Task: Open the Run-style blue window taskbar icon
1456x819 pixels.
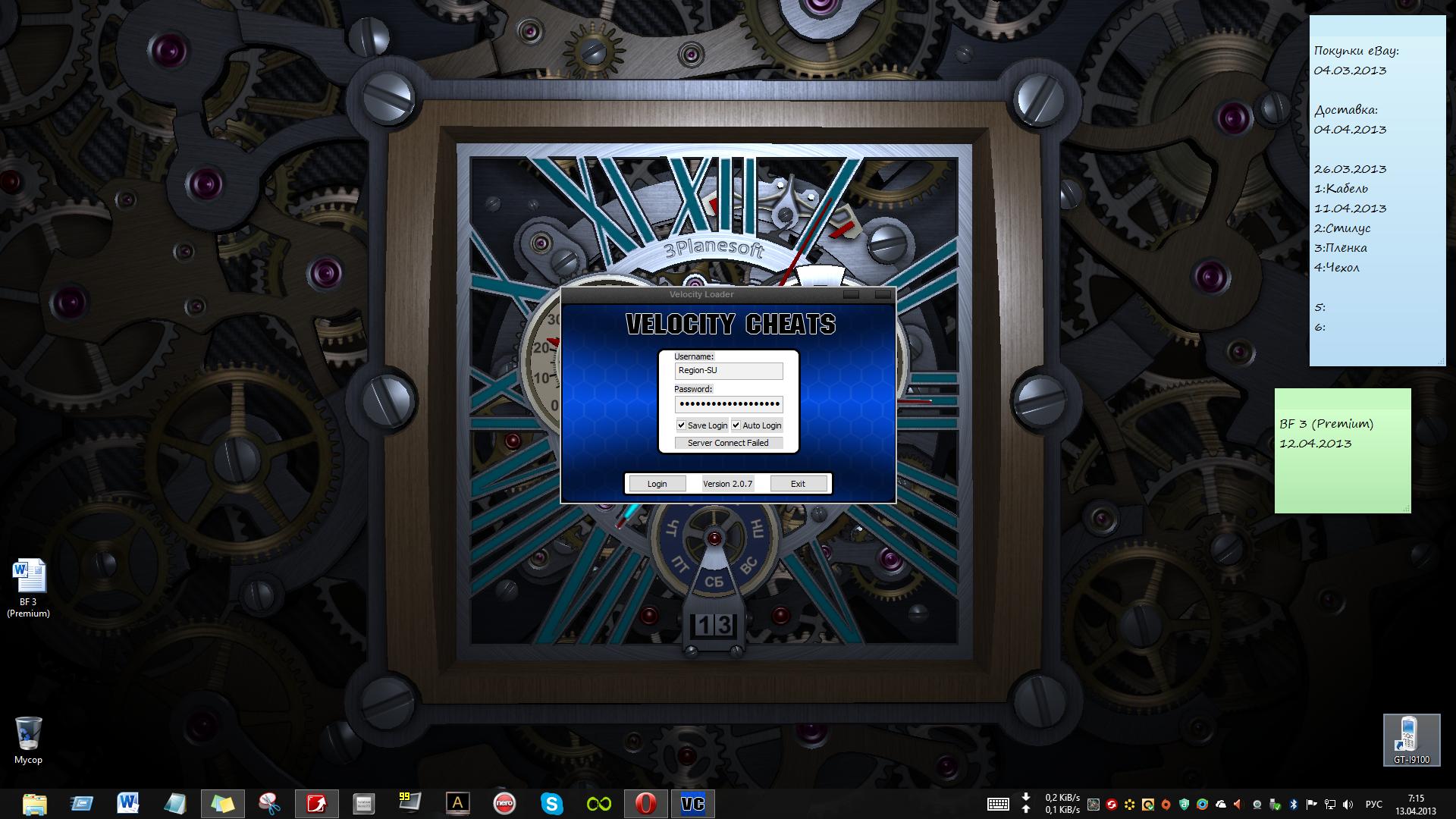Action: coord(81,804)
